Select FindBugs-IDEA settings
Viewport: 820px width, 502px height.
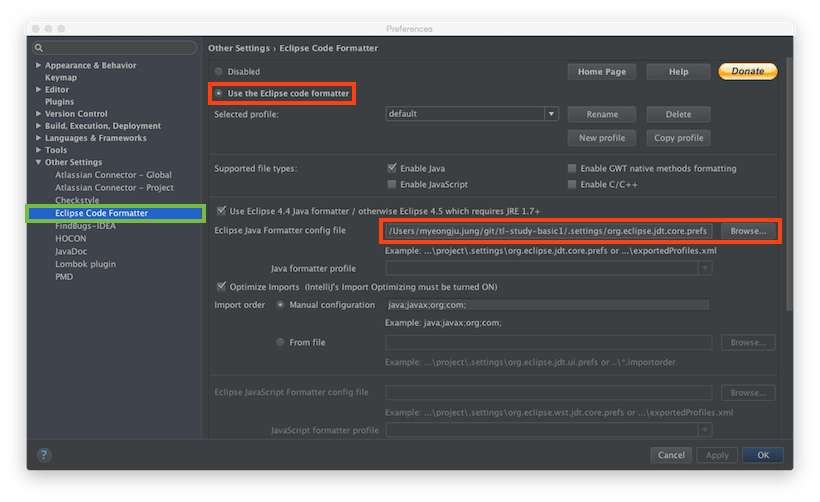point(85,226)
